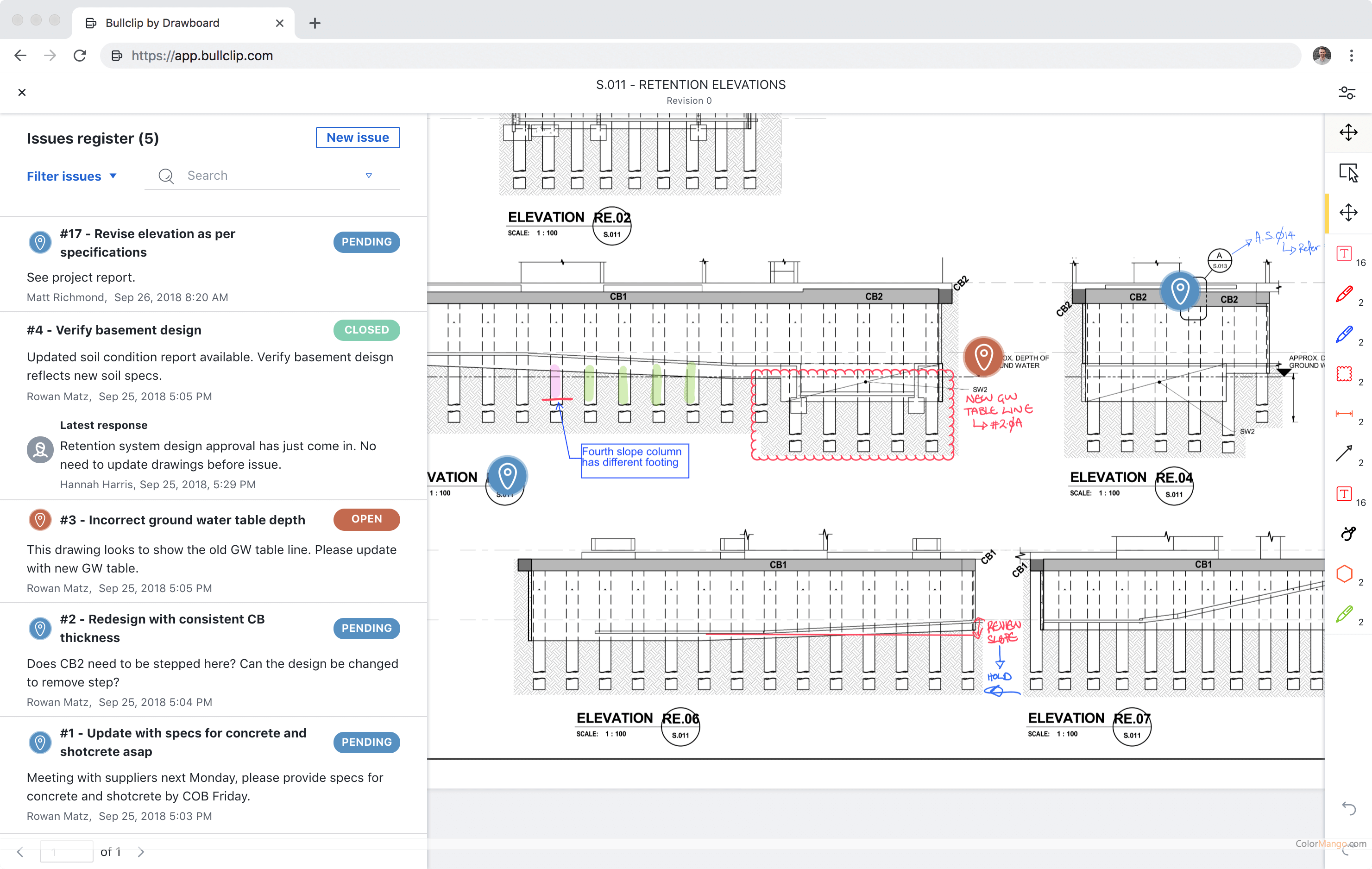Open the search options dropdown arrow
This screenshot has width=1372, height=869.
pyautogui.click(x=369, y=176)
